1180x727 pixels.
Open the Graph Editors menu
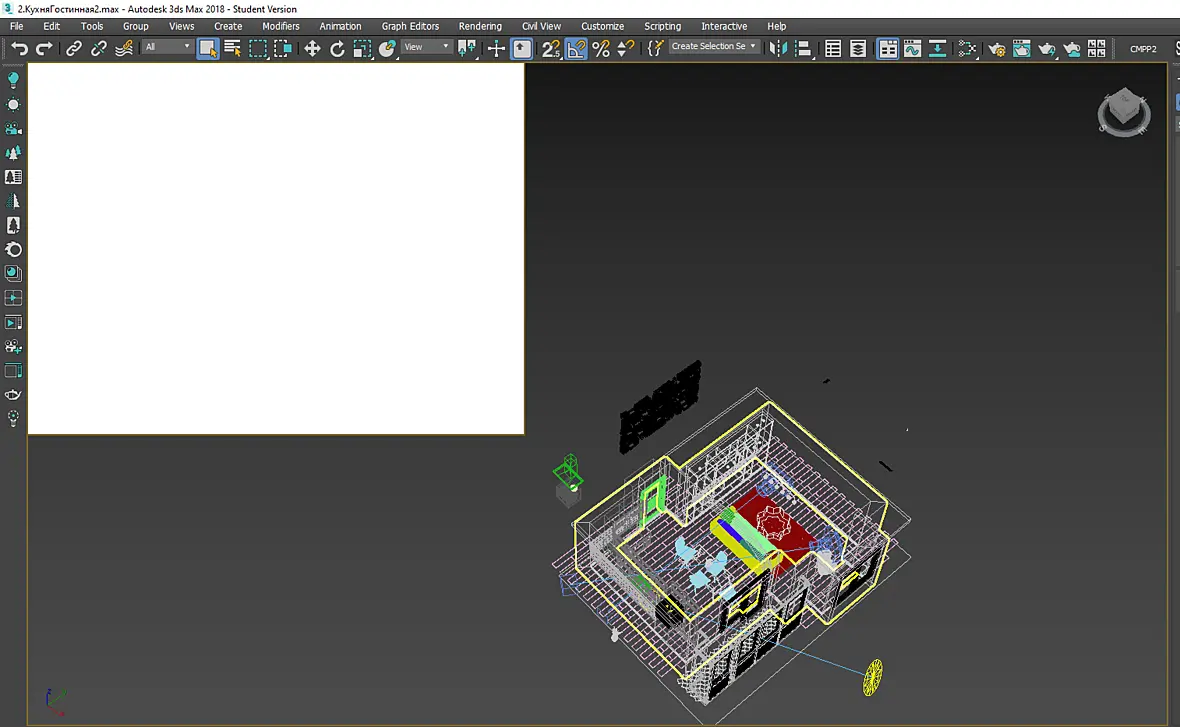click(x=410, y=26)
